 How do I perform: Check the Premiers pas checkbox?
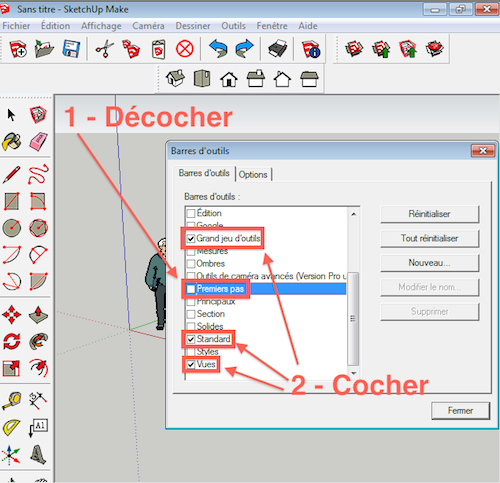click(x=191, y=289)
